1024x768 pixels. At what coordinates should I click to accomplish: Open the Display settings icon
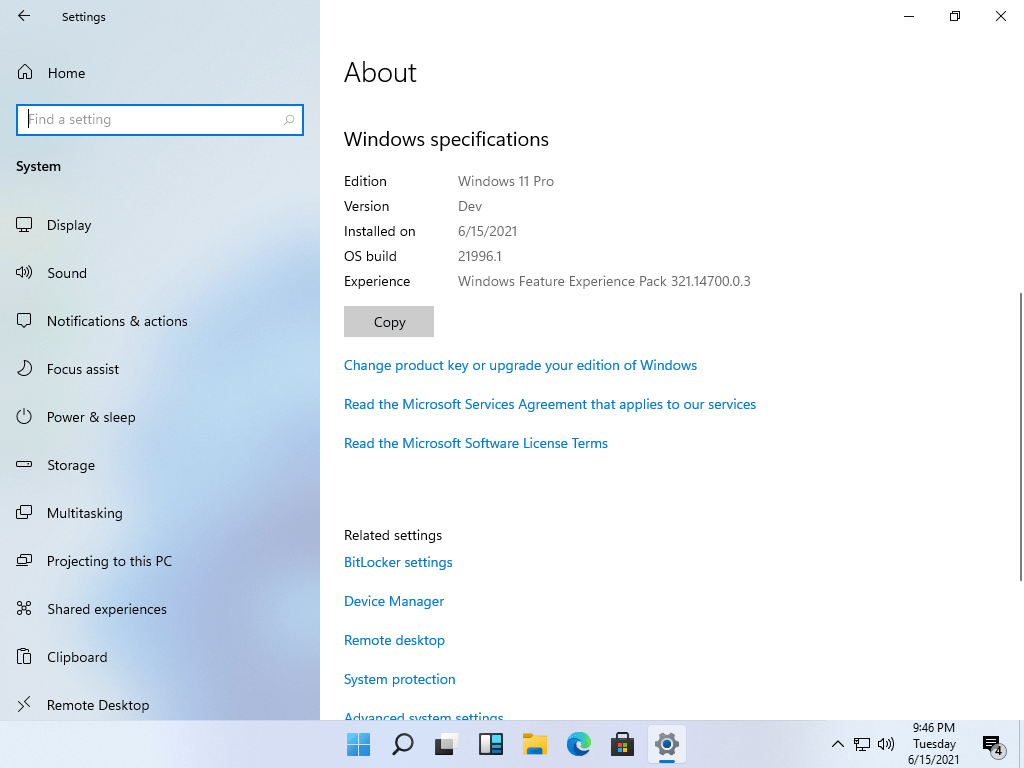pyautogui.click(x=23, y=225)
